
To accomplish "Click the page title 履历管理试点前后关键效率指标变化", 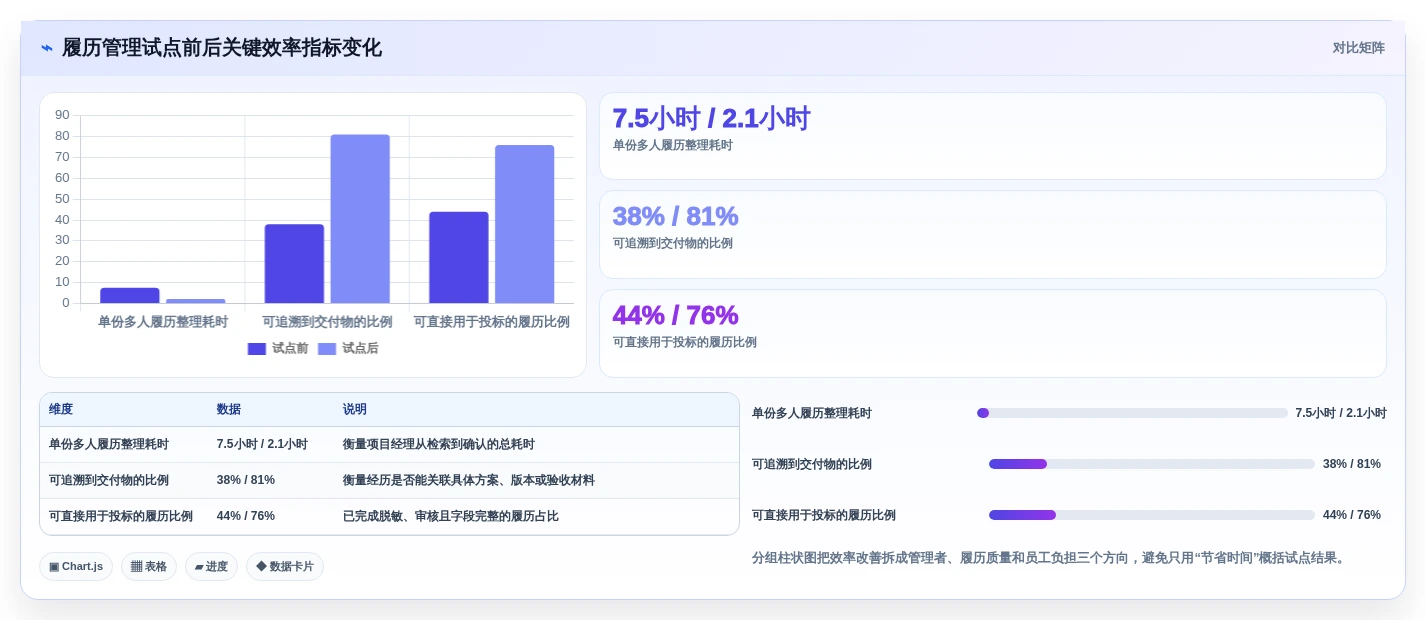I will click(222, 48).
